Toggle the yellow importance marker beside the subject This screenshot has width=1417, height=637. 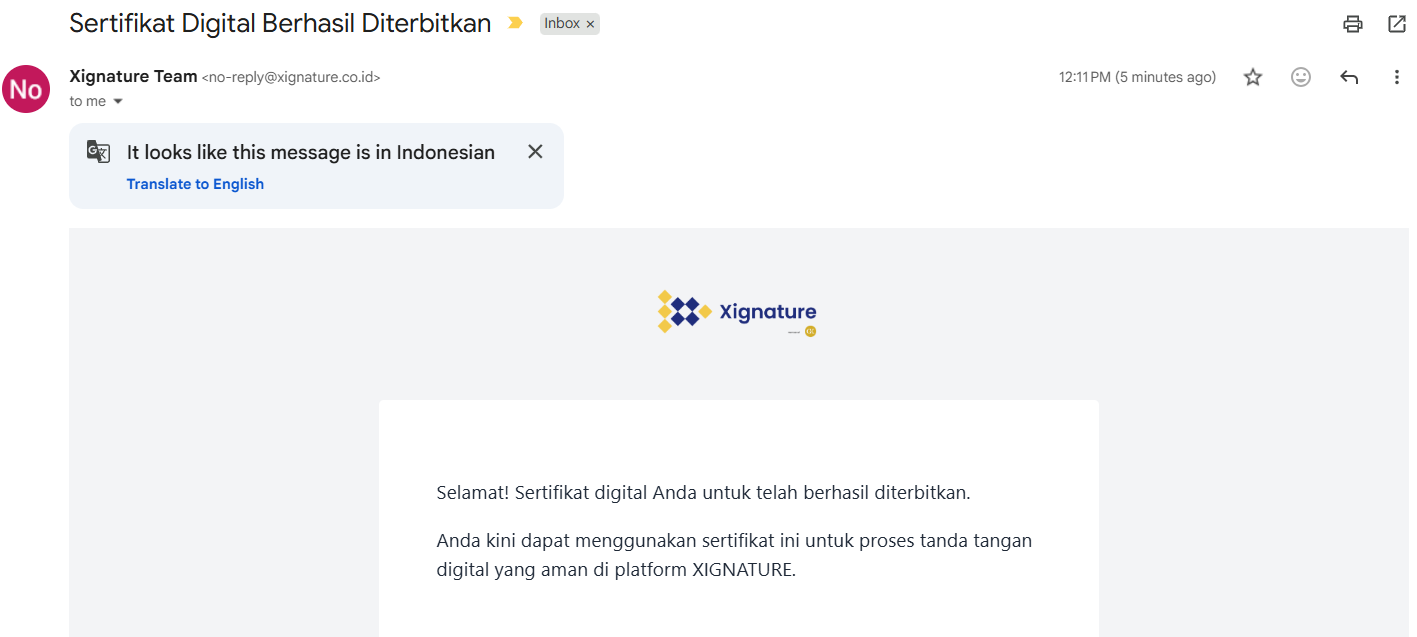[515, 23]
